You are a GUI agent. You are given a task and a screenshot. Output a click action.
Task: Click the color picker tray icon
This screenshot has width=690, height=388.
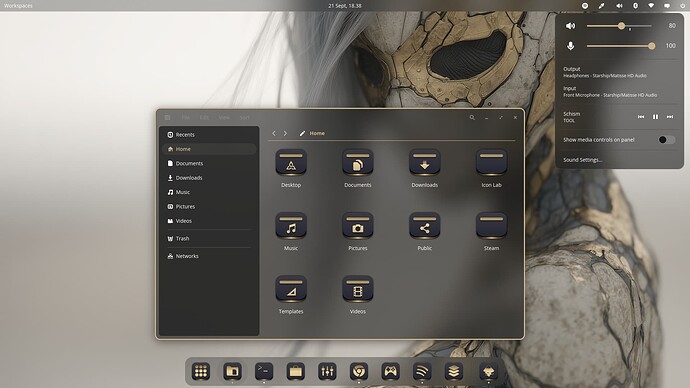601,6
